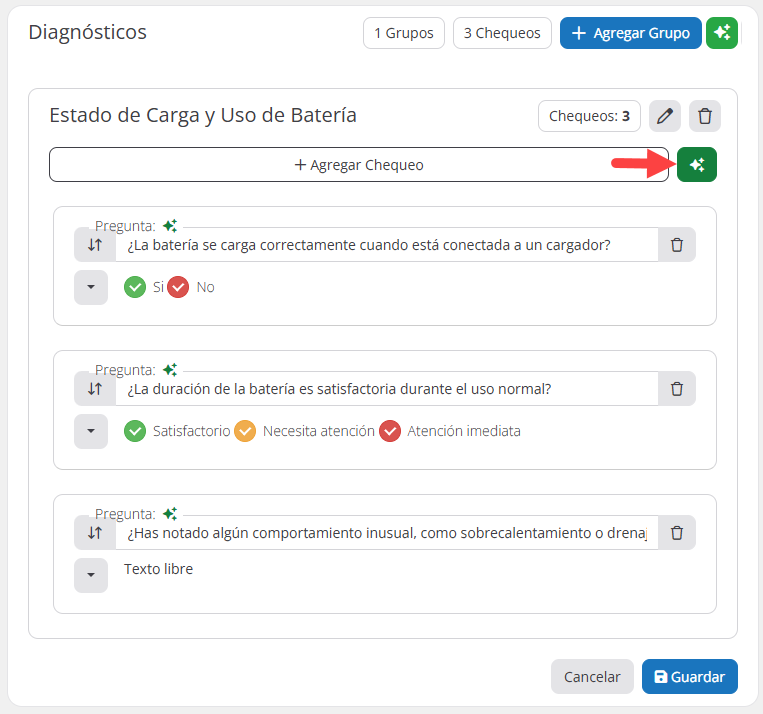Edit the group name with pencil icon

[x=664, y=116]
